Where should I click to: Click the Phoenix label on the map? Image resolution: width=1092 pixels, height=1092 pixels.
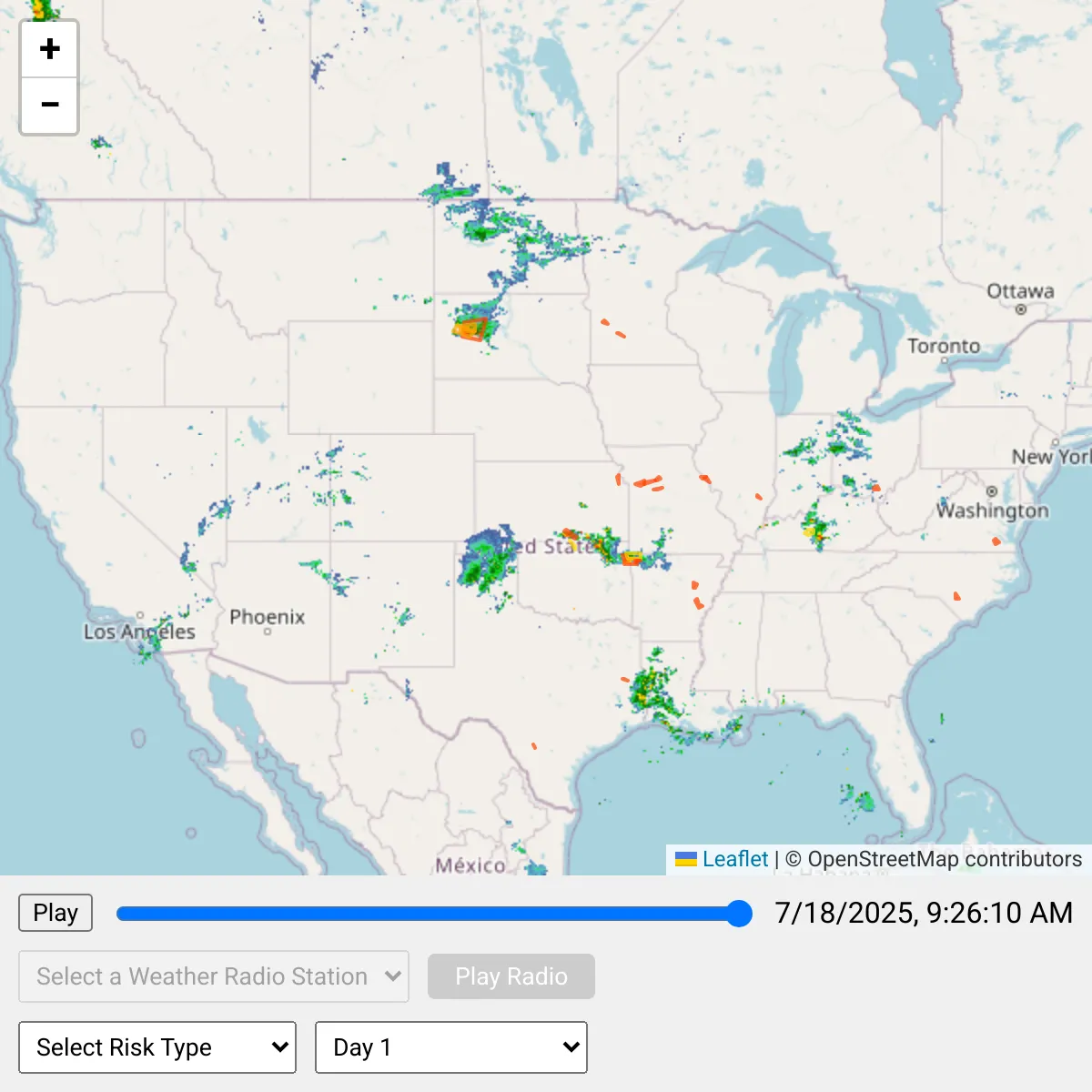267,617
